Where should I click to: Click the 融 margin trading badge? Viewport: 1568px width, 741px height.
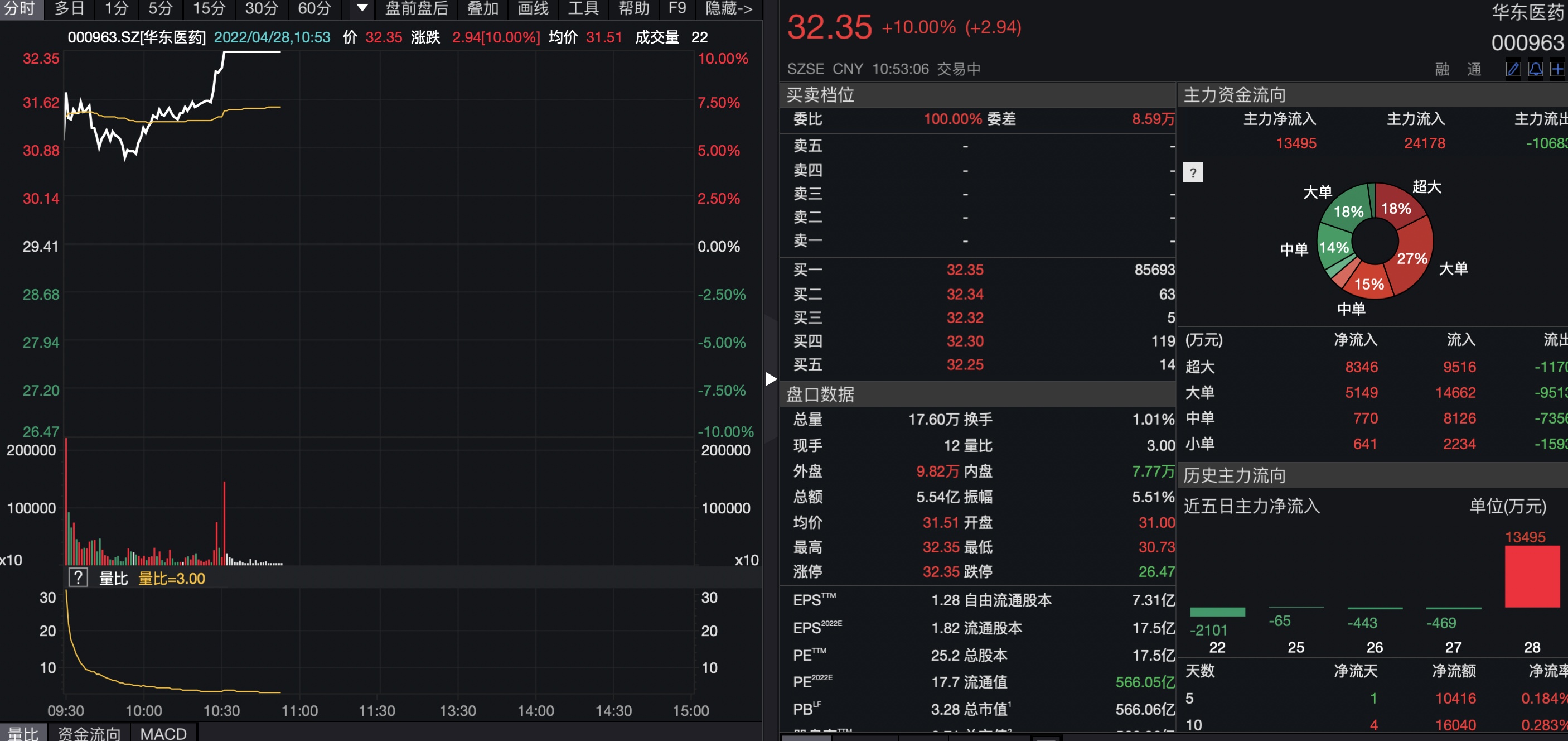coord(1442,69)
